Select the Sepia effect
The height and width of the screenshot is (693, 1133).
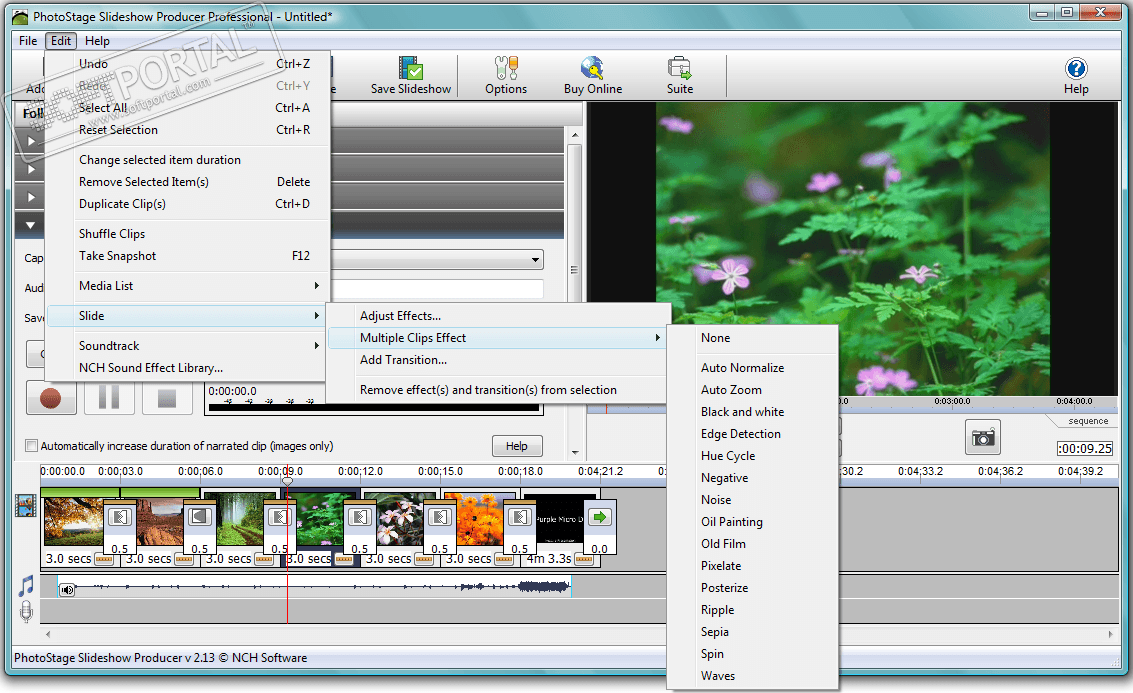(x=715, y=632)
